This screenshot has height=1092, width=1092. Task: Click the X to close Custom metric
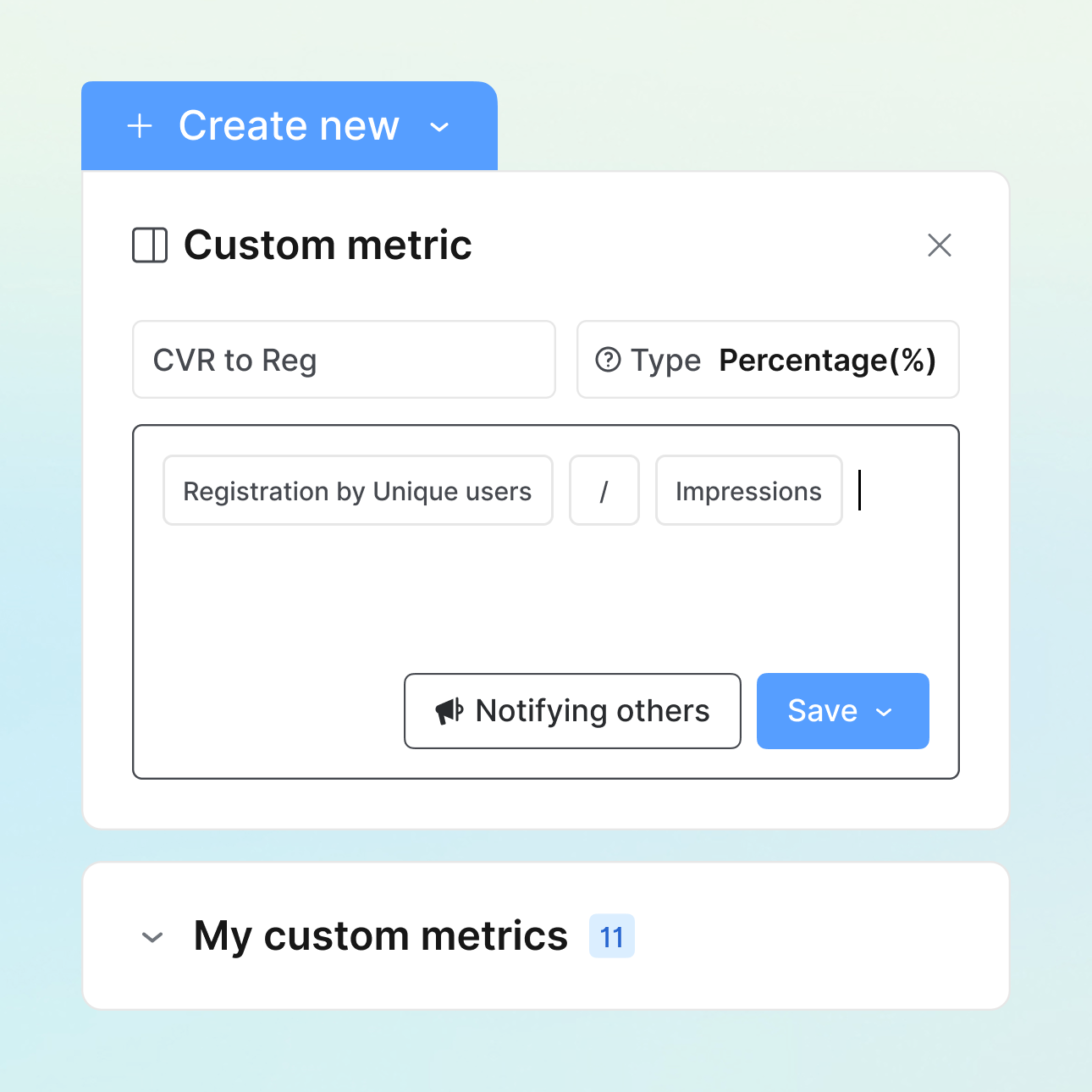[940, 245]
